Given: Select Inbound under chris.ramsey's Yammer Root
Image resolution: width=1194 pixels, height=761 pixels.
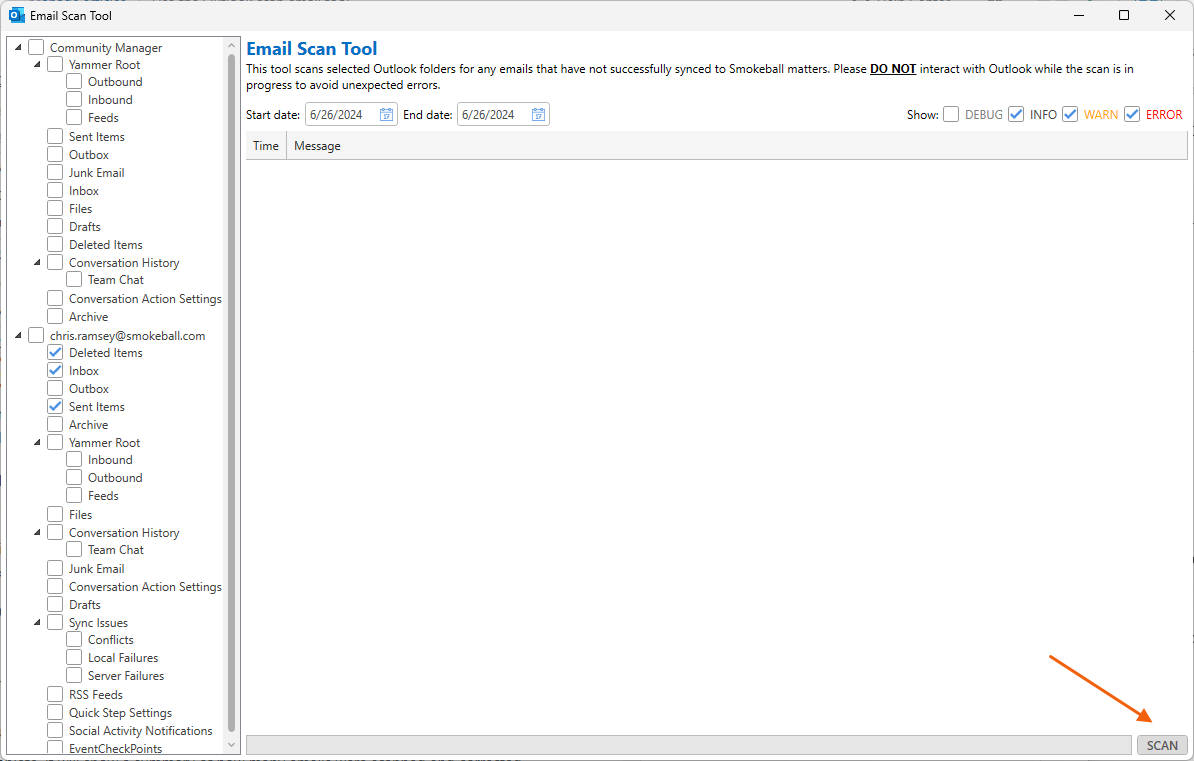Looking at the screenshot, I should (x=110, y=460).
